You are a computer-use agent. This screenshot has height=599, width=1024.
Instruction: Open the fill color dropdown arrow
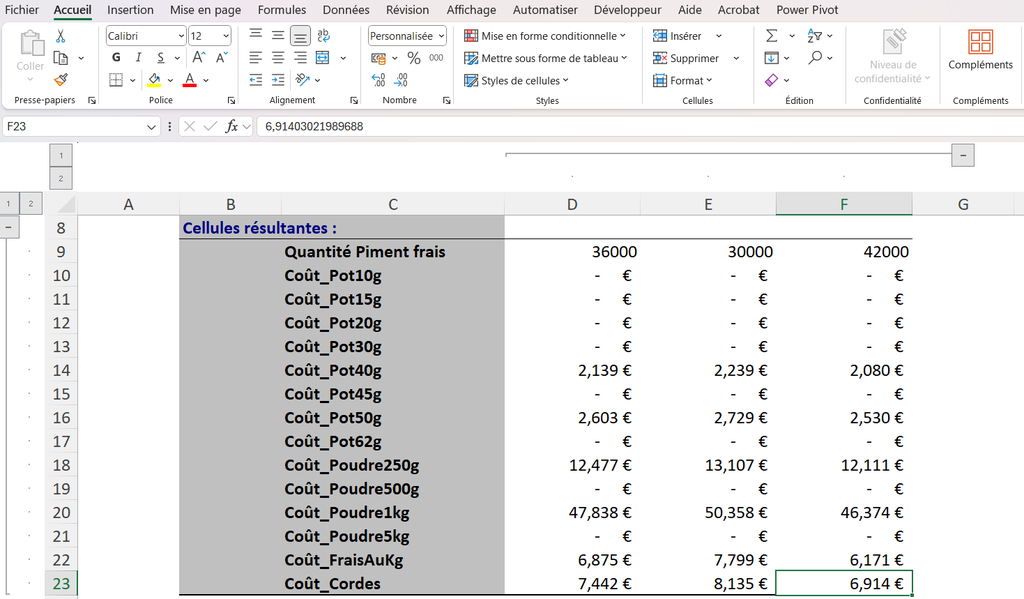click(168, 80)
